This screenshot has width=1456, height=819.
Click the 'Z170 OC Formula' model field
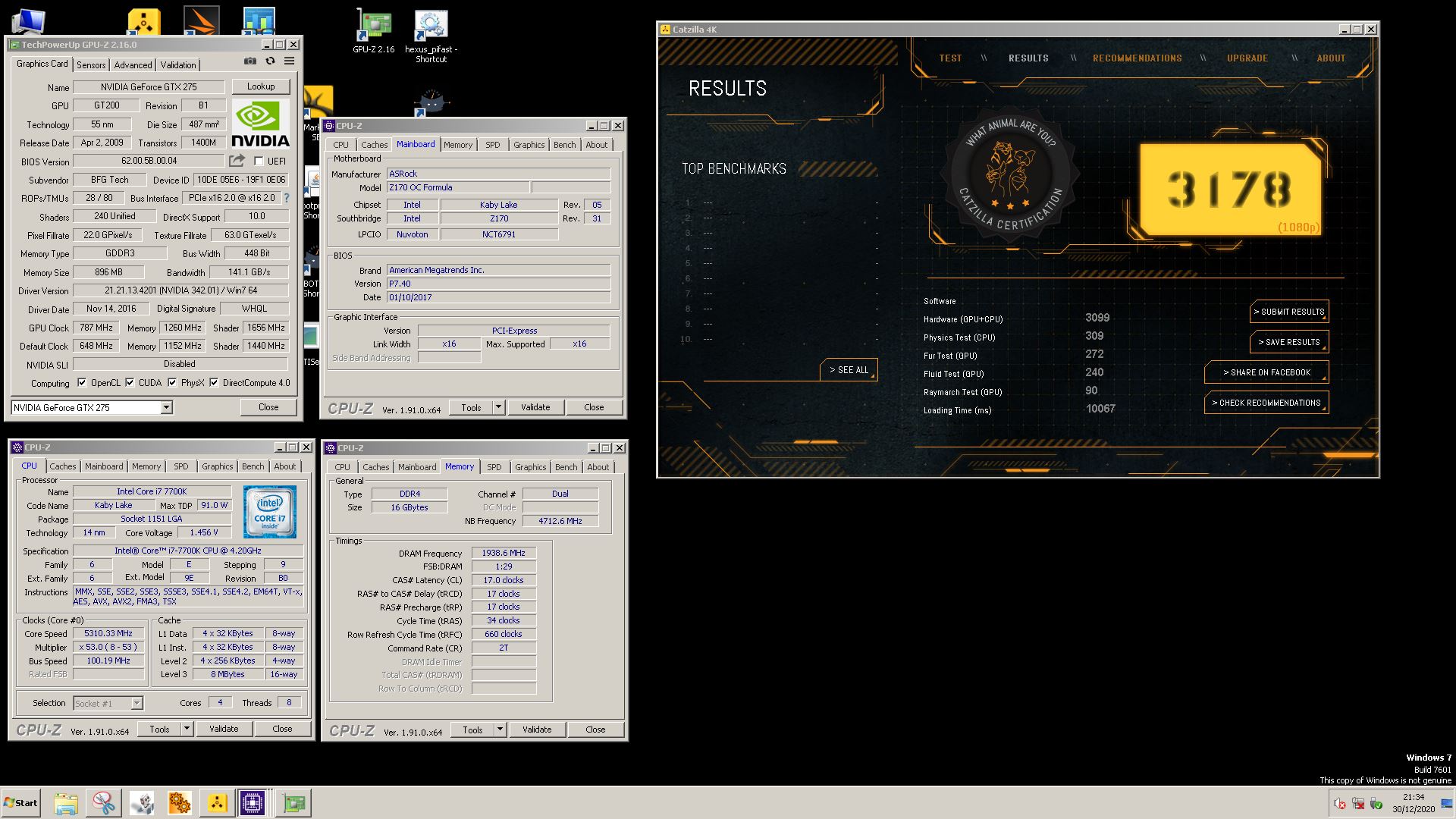click(457, 187)
